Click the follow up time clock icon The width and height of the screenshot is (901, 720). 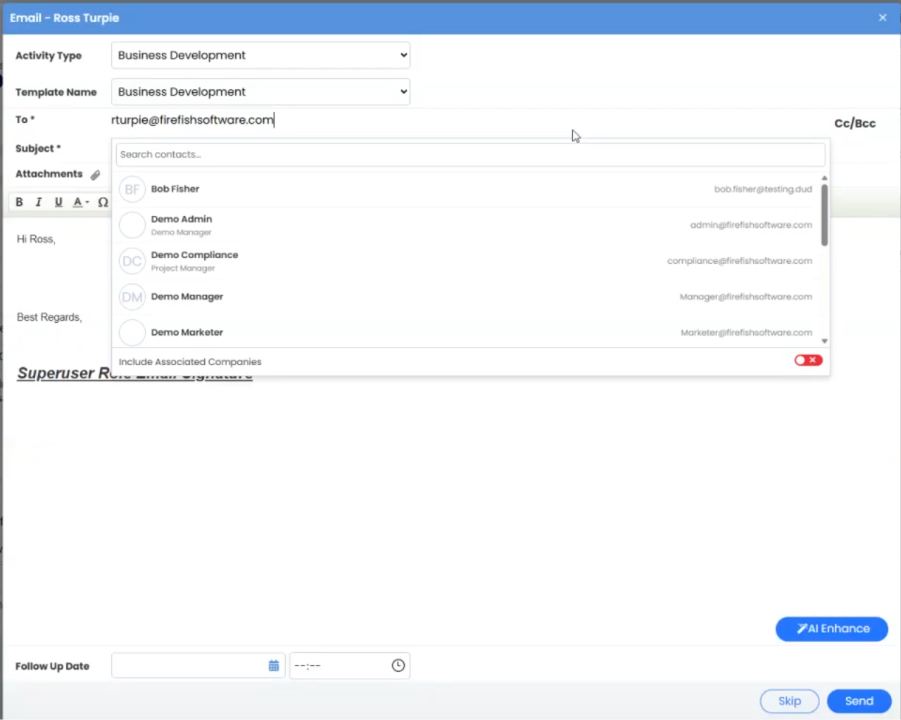[398, 666]
